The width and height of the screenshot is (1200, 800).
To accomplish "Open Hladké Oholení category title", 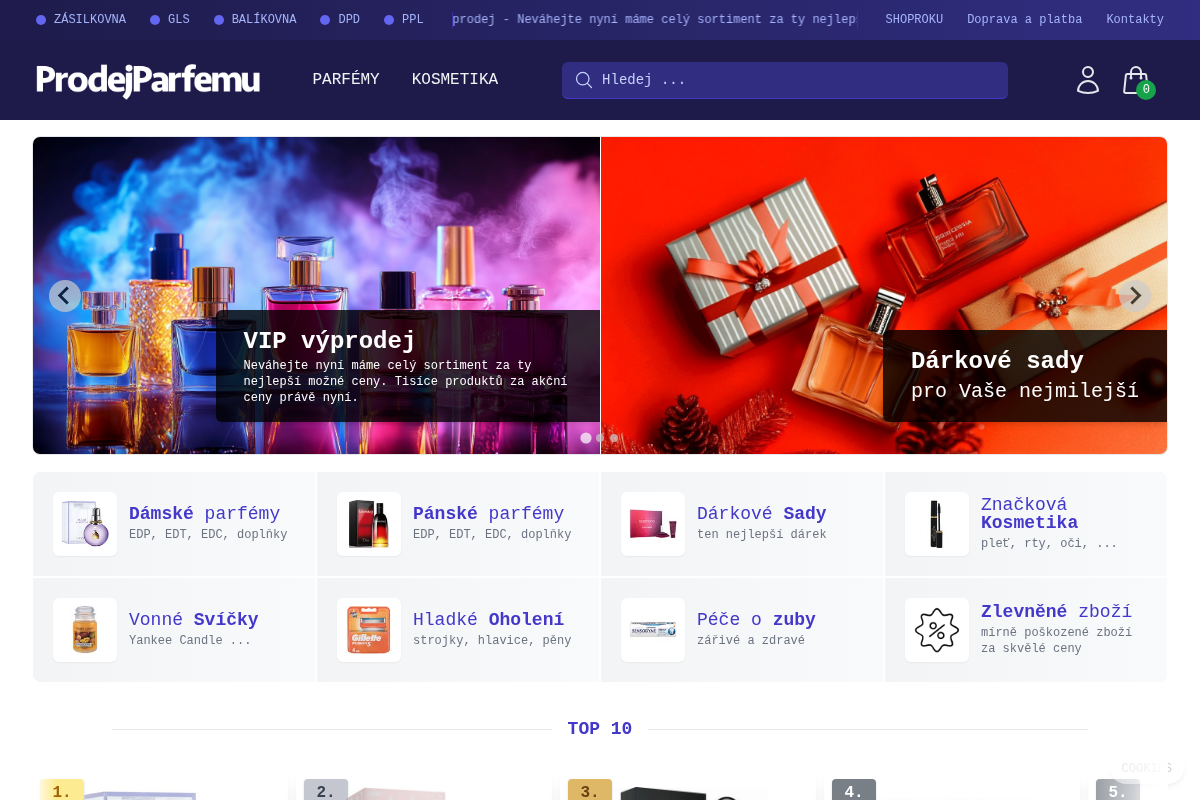I will [x=488, y=620].
